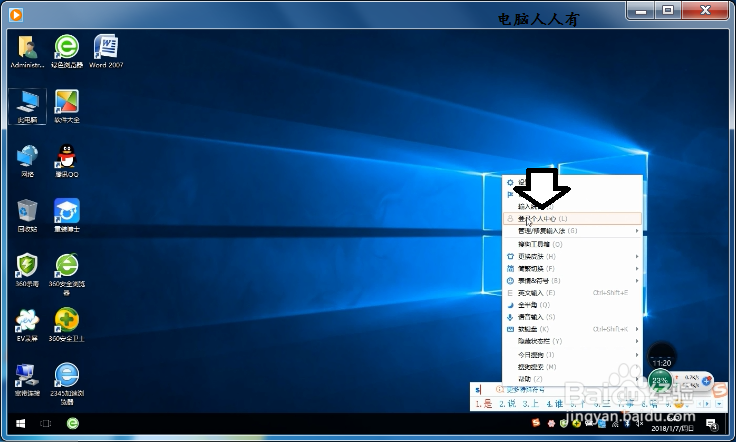Go to previous candidate page arrow
The height and width of the screenshot is (442, 736).
700,404
